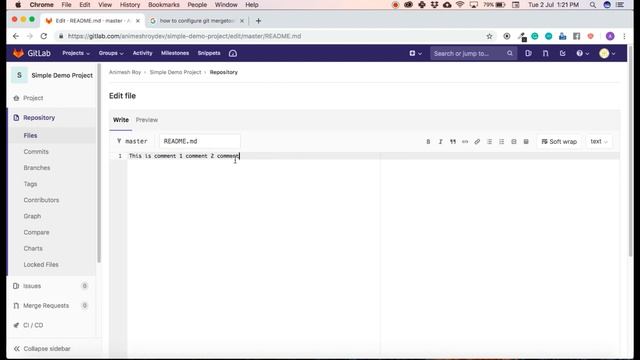
Task: Click the Simple Demo Project breadcrumb
Action: click(x=175, y=72)
